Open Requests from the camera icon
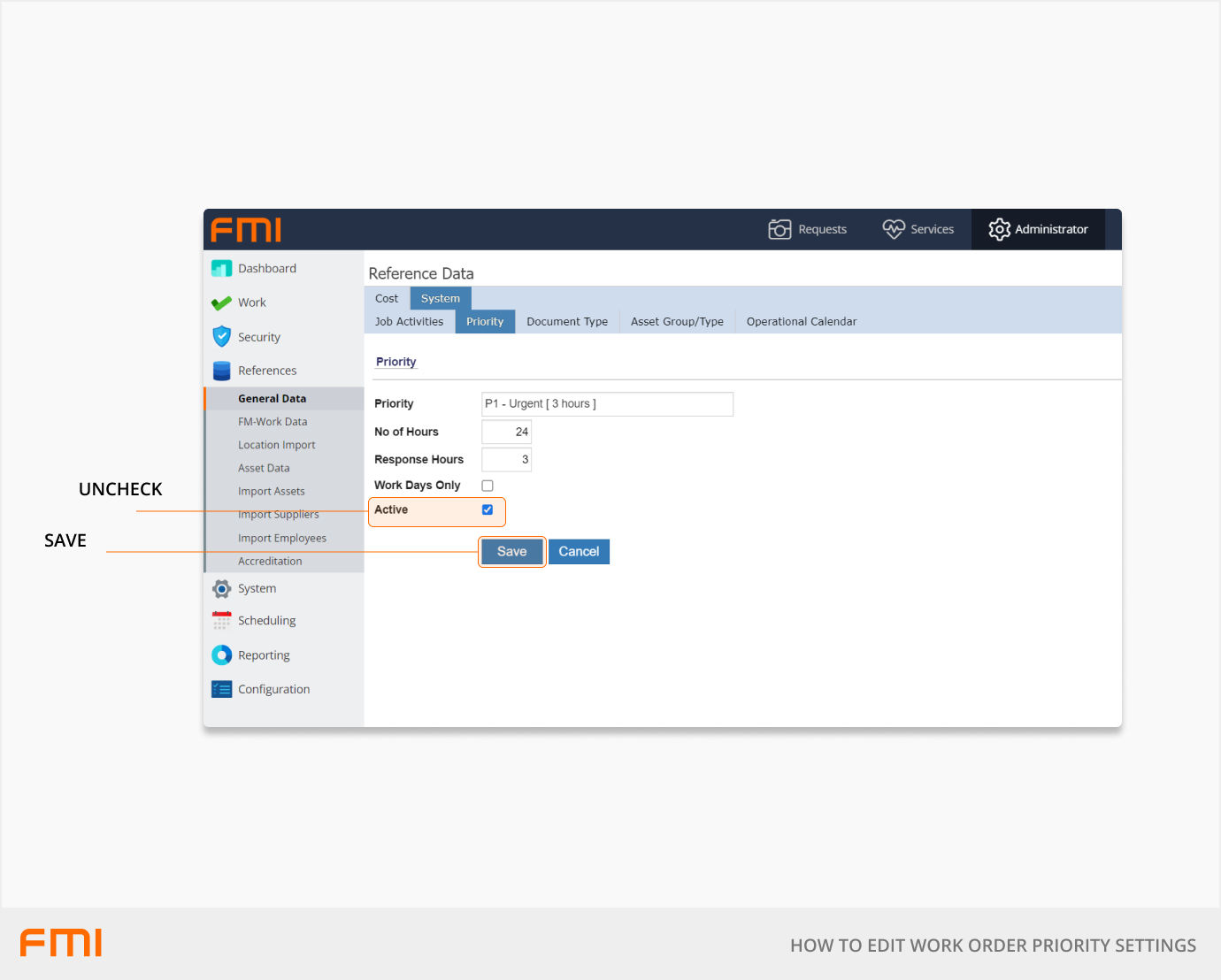 pos(779,230)
